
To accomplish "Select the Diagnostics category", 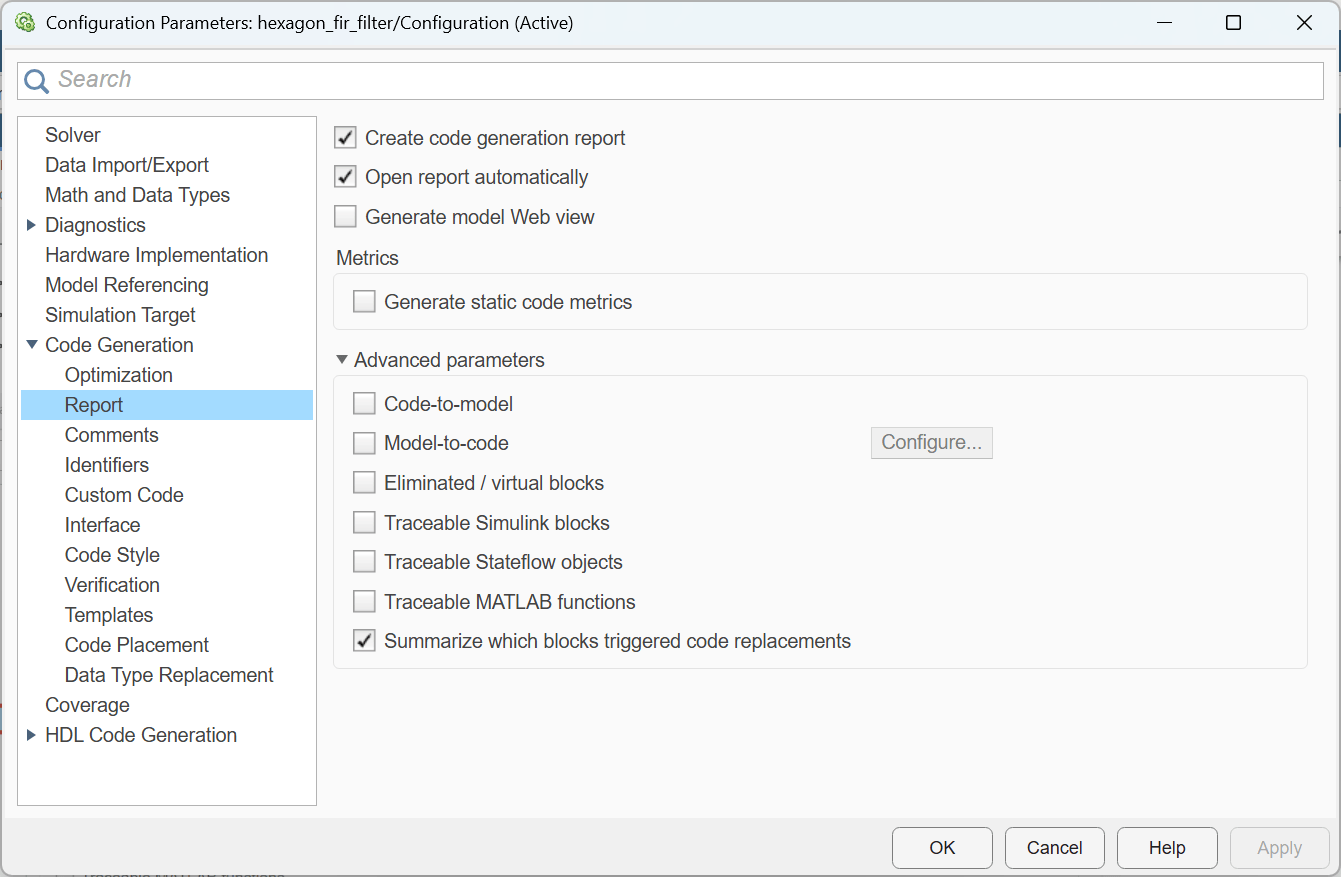I will point(95,225).
